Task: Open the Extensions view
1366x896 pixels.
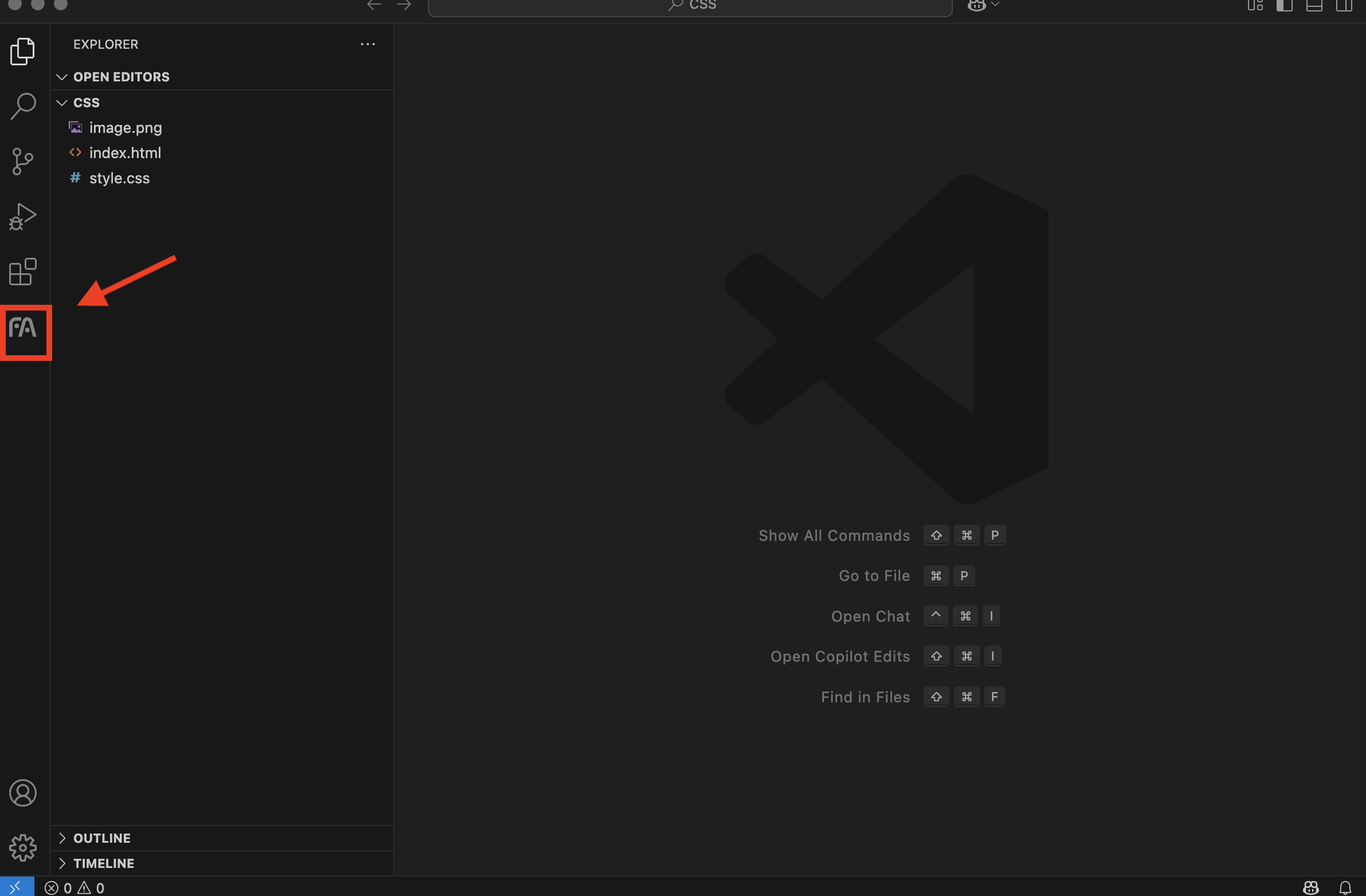Action: (23, 272)
